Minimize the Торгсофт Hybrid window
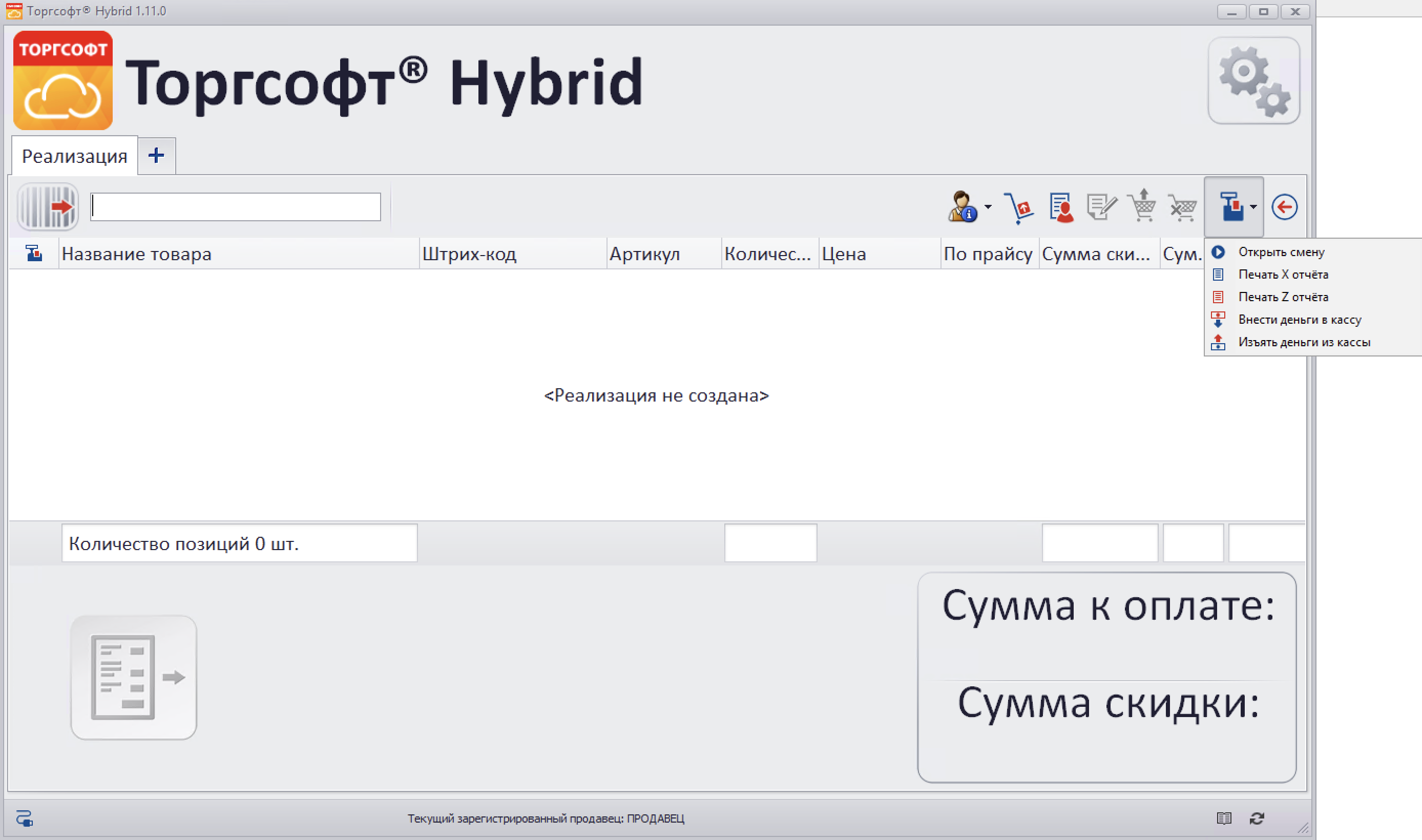 click(1231, 12)
